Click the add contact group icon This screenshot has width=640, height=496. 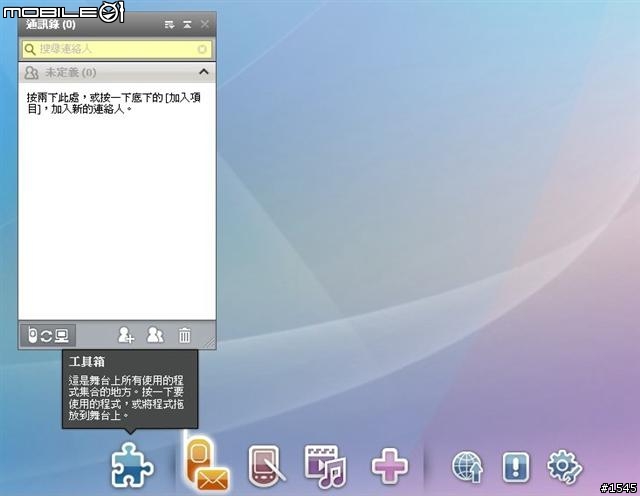tap(155, 335)
